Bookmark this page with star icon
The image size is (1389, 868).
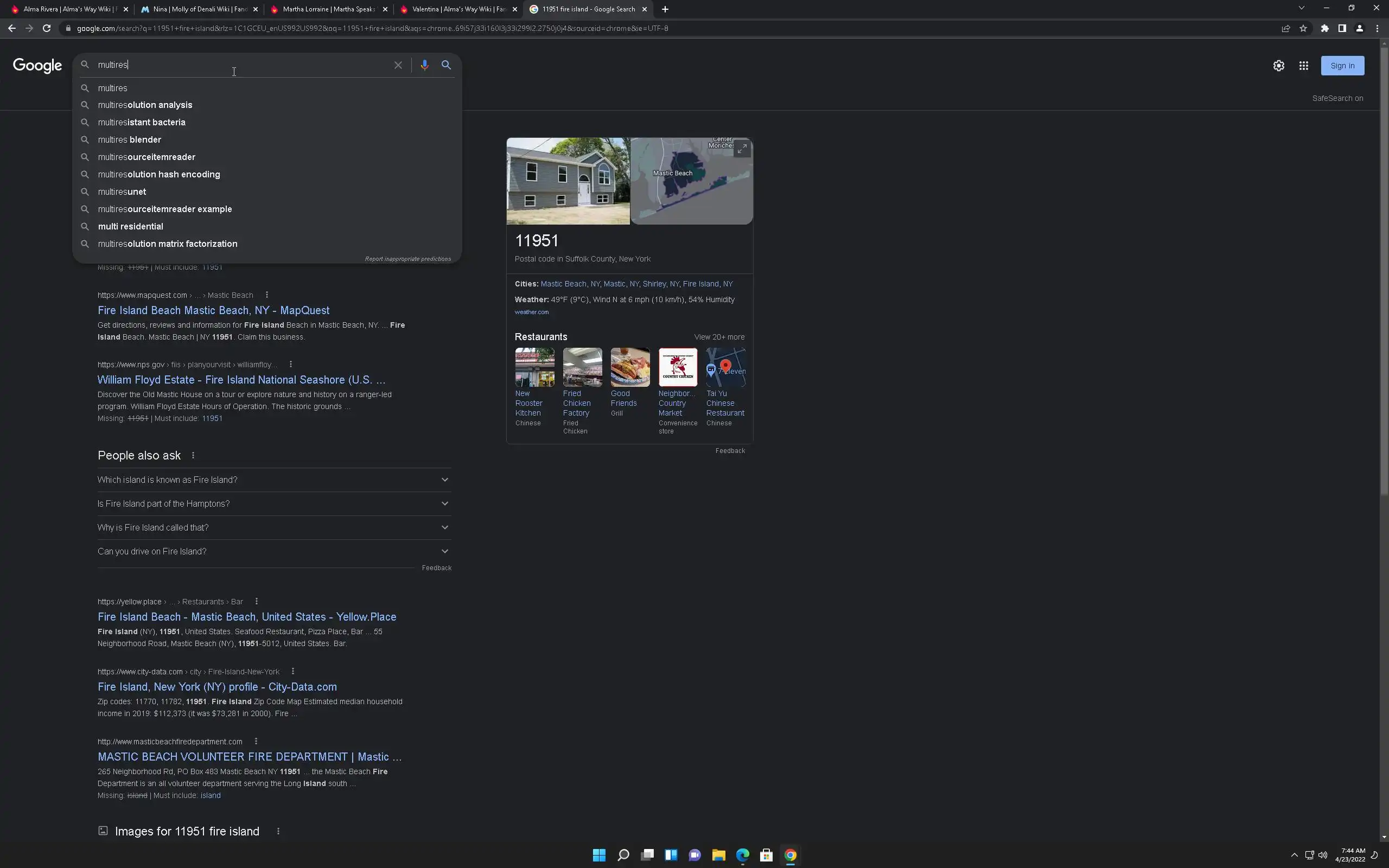tap(1303, 28)
